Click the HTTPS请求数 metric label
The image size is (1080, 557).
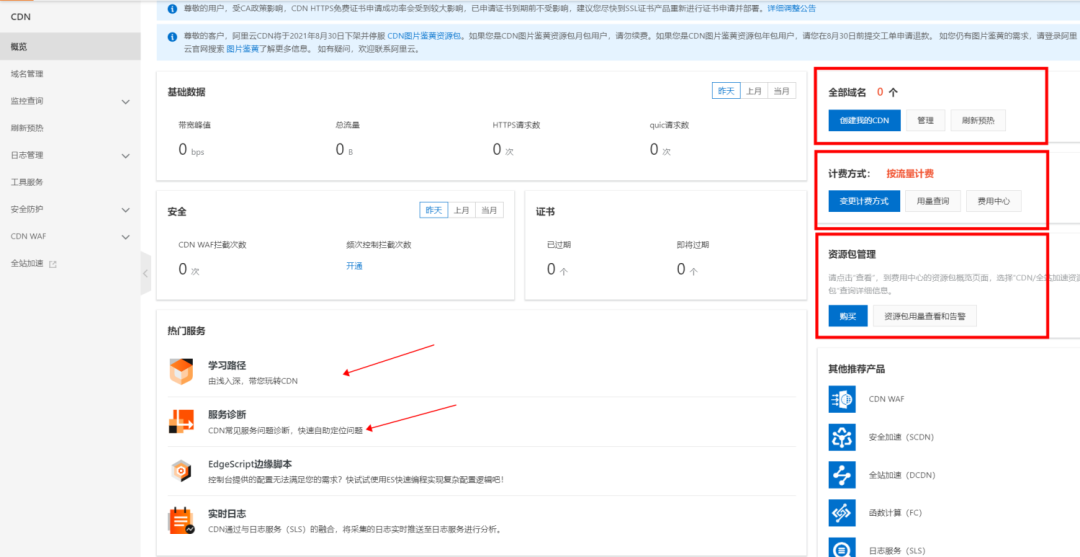(x=516, y=125)
